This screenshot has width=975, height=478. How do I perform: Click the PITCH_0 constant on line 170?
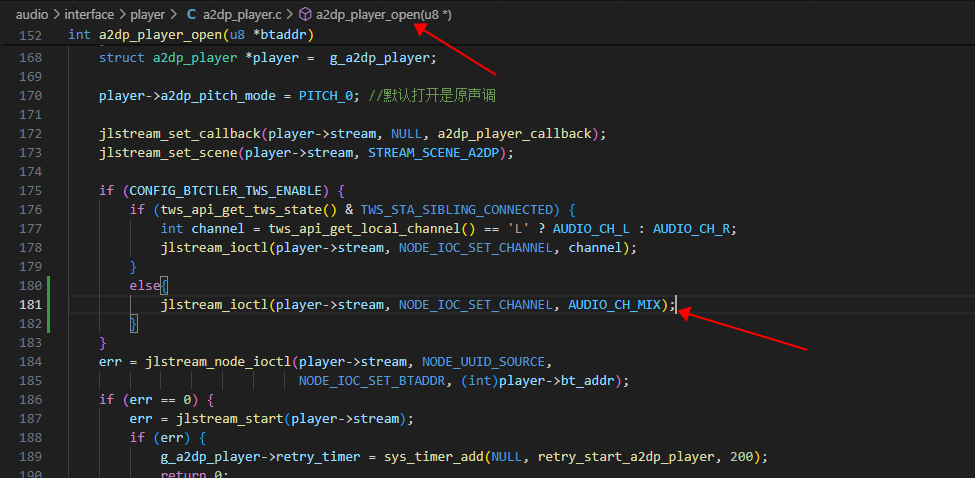(326, 96)
